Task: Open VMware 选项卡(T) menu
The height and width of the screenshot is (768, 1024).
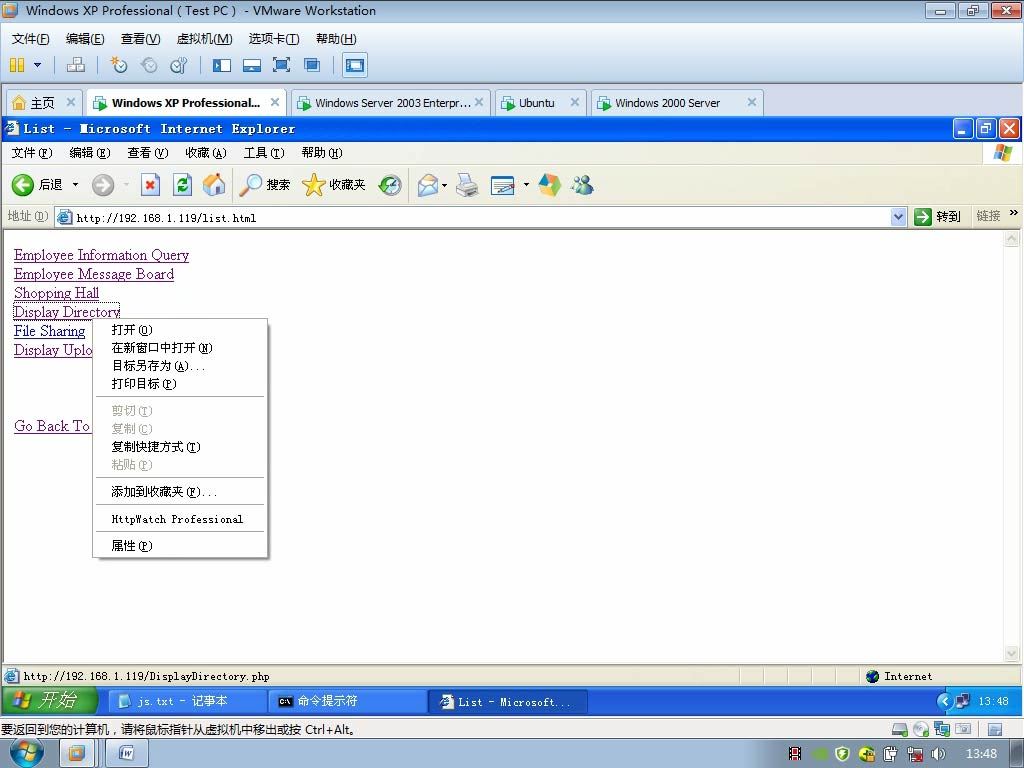Action: [274, 39]
